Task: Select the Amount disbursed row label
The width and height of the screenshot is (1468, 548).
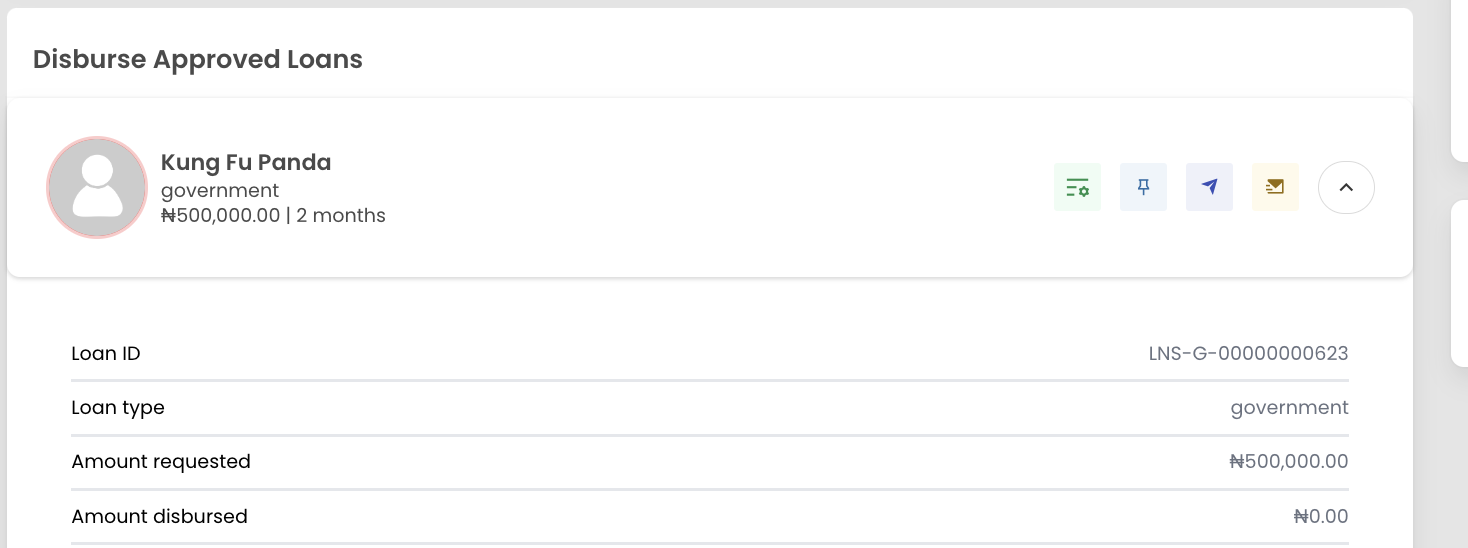Action: point(159,516)
